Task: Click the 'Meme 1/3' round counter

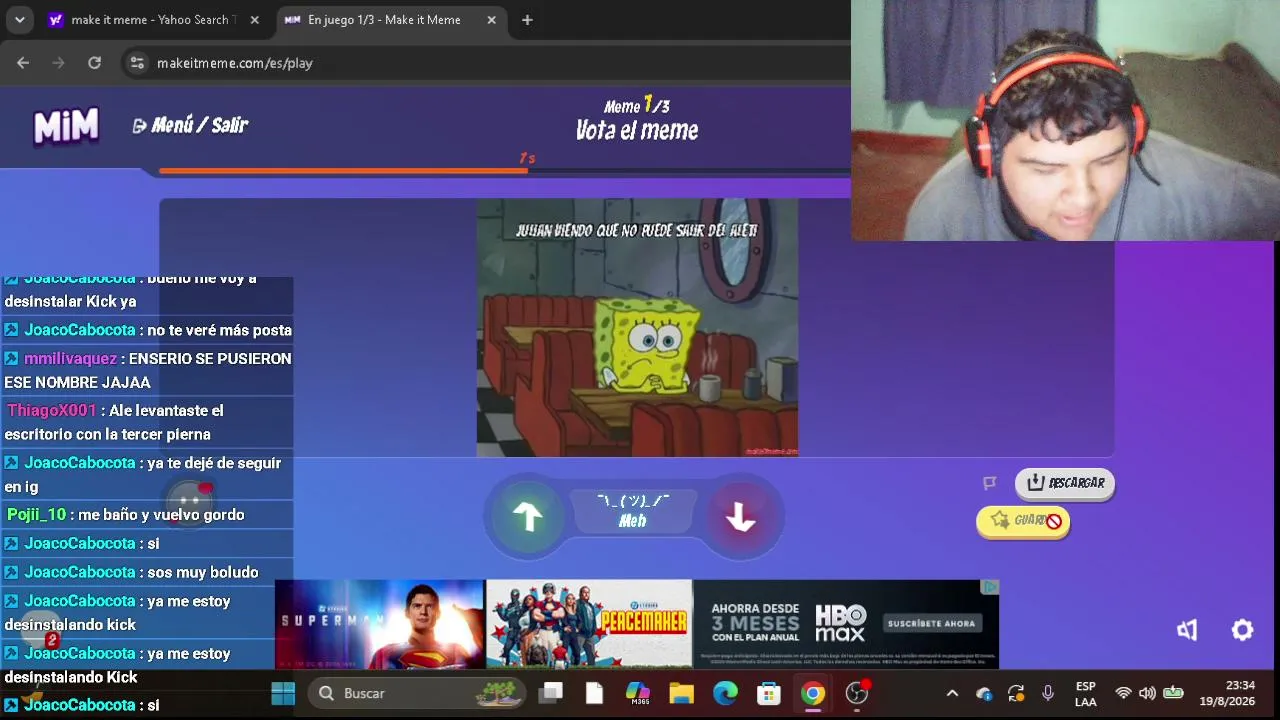Action: point(637,105)
